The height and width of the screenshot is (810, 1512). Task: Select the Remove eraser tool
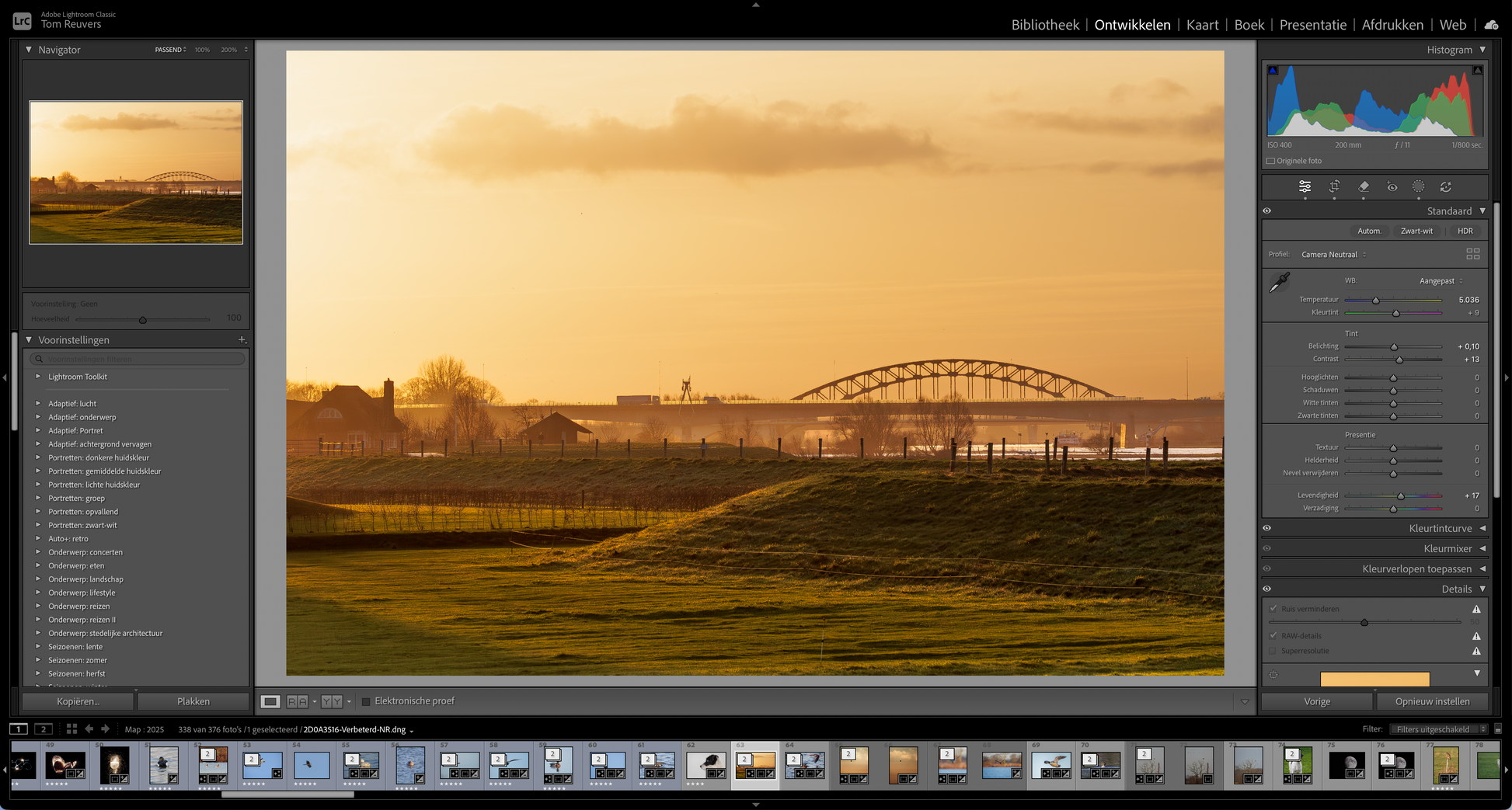point(1363,186)
